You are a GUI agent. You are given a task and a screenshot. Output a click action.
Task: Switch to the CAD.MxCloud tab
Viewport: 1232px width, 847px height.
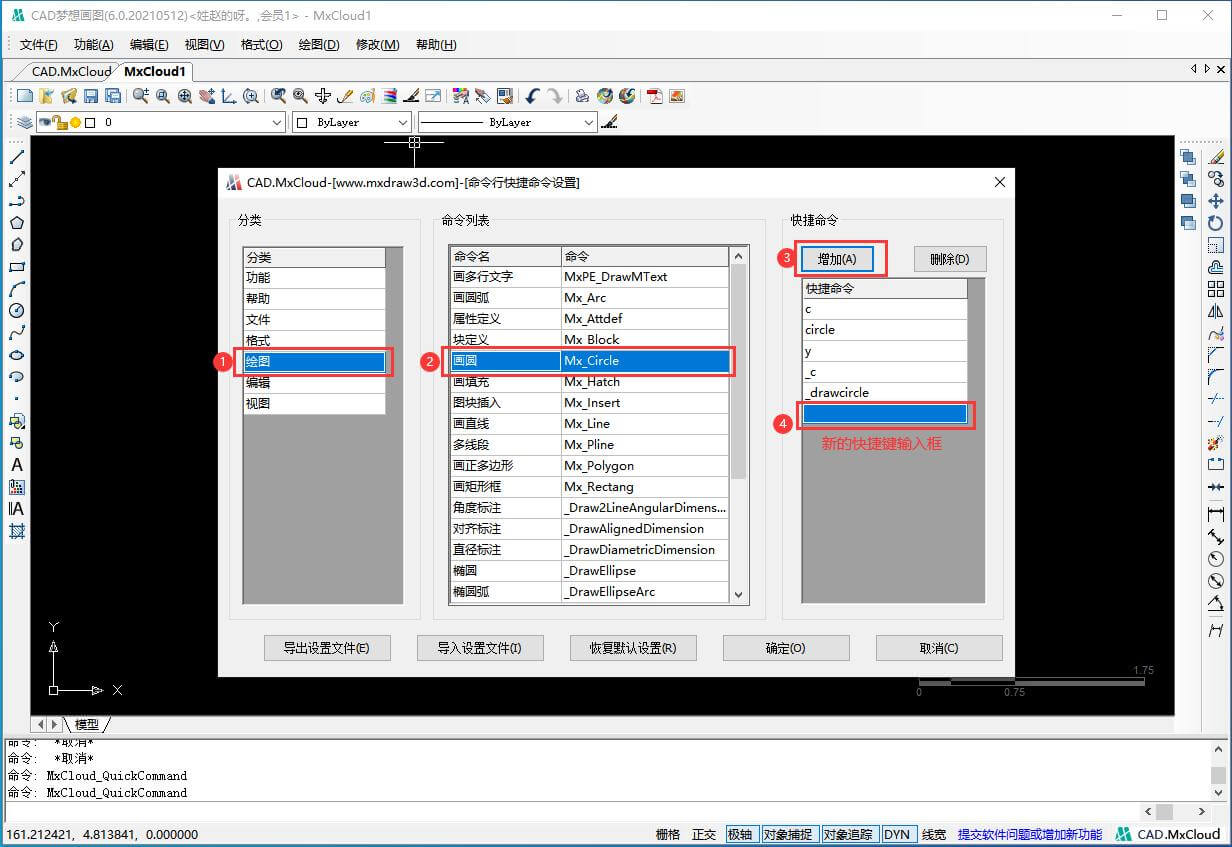70,71
